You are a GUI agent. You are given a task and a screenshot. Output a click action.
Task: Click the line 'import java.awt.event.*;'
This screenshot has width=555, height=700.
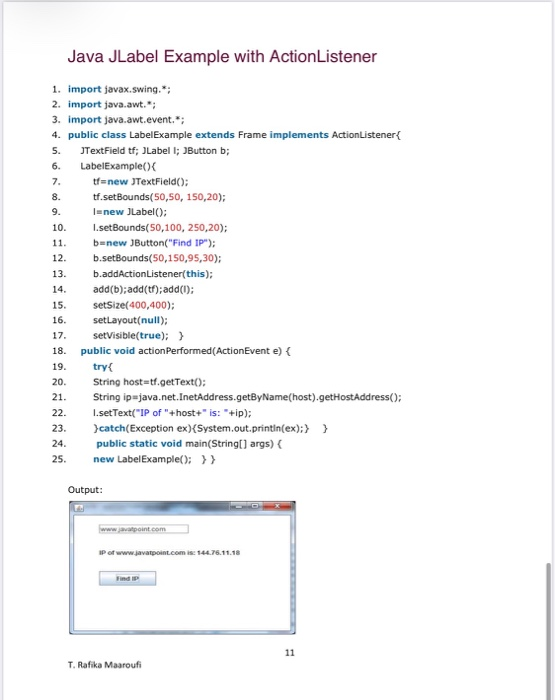coord(126,120)
